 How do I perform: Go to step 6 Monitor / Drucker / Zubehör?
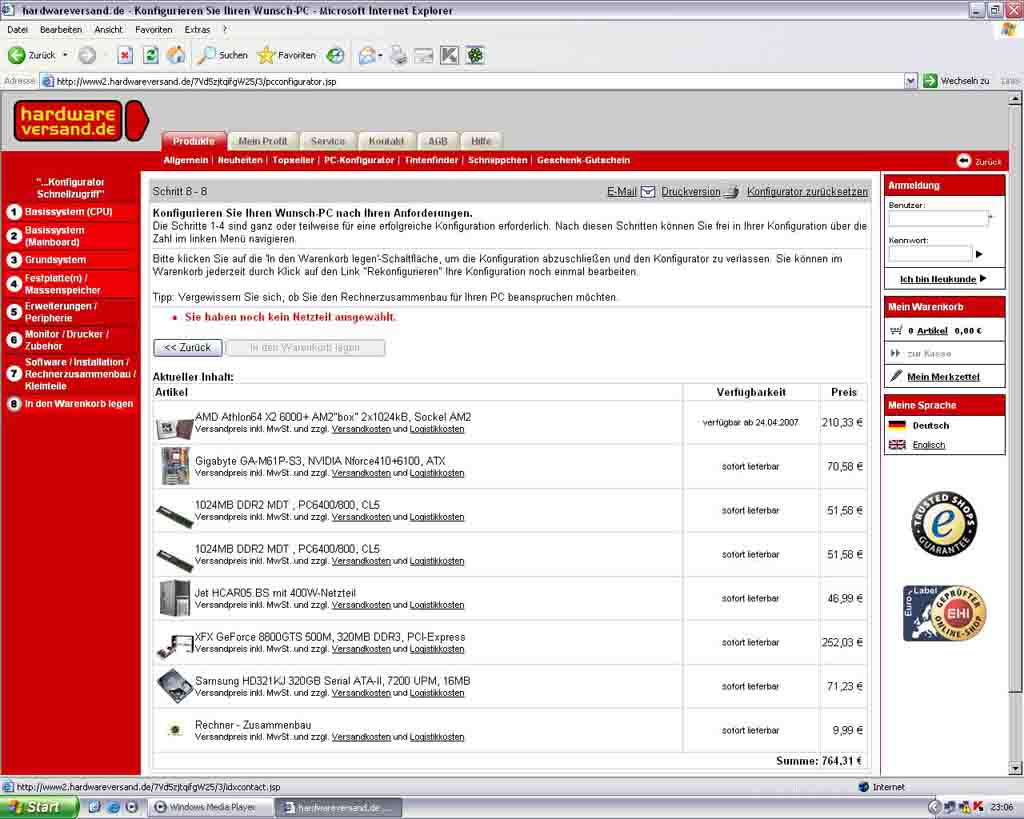[66, 340]
